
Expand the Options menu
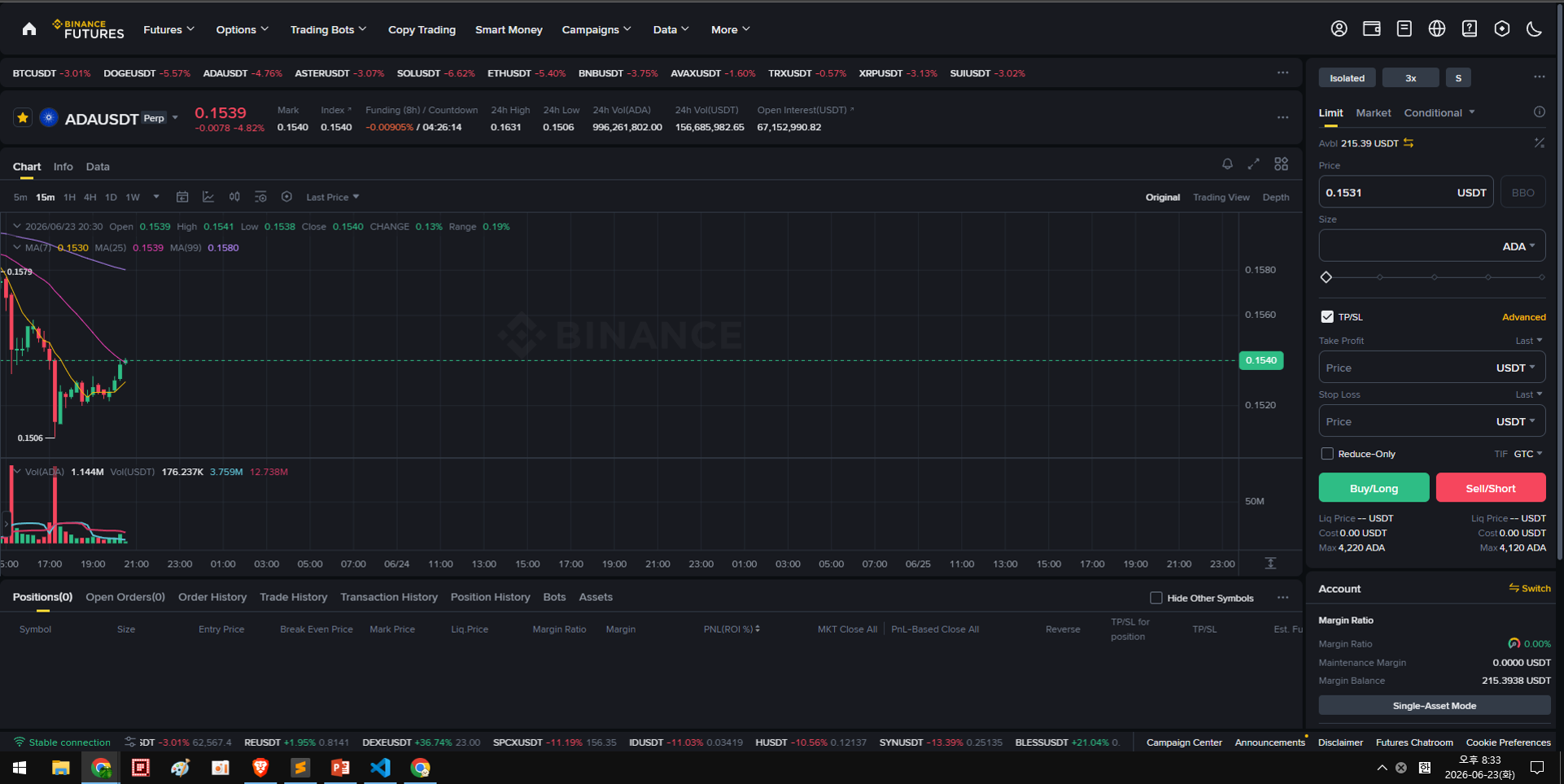tap(242, 29)
